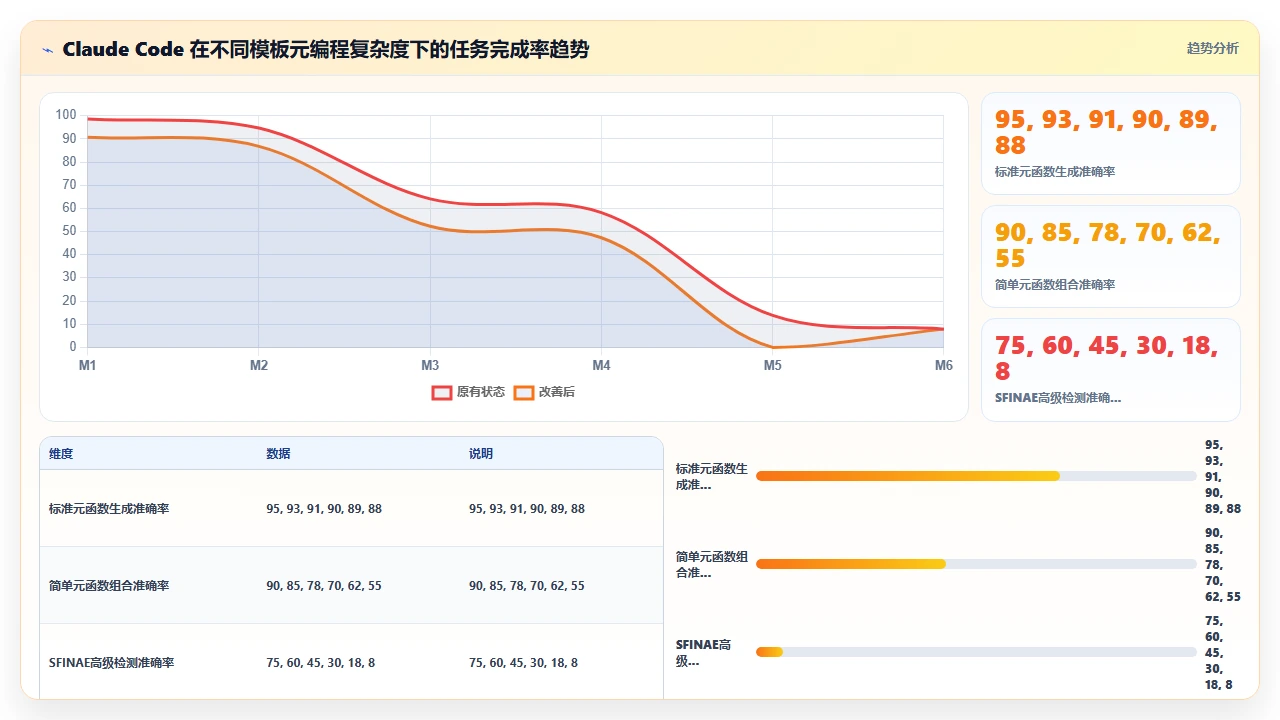Select the dashboard title starting with Claude Code

[326, 49]
